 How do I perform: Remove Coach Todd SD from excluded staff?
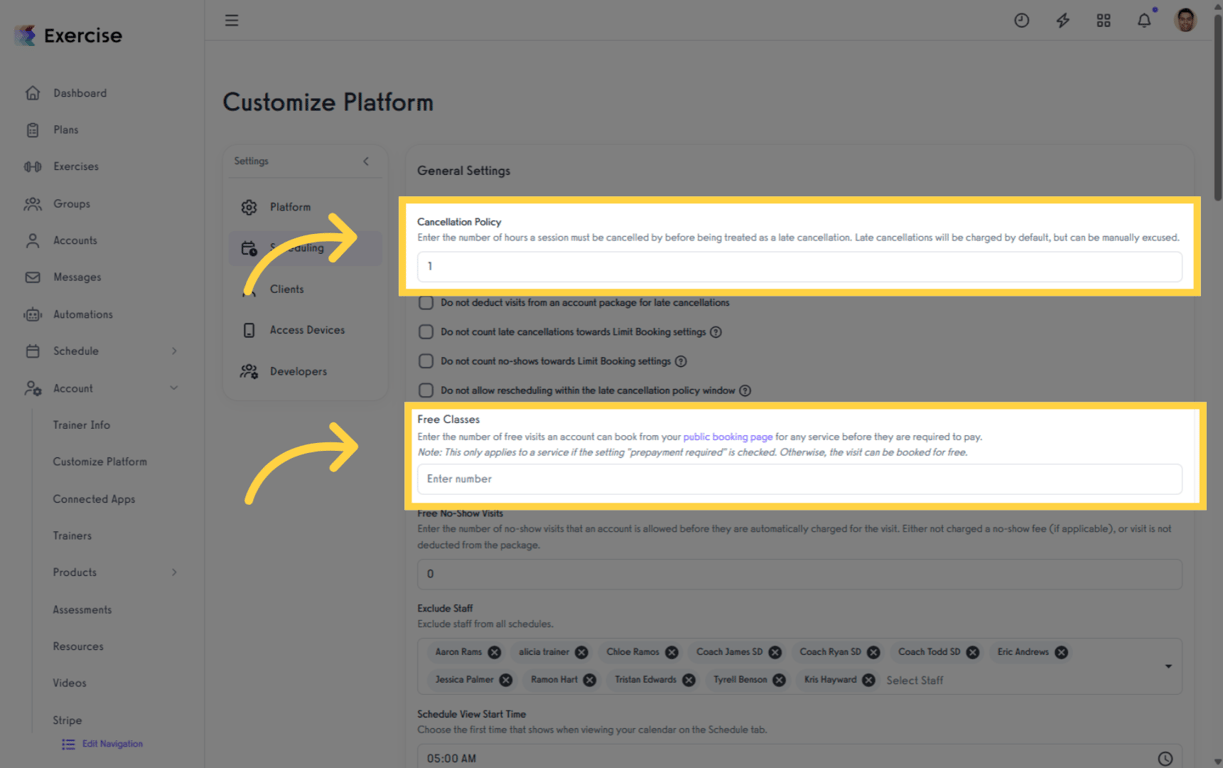(972, 652)
